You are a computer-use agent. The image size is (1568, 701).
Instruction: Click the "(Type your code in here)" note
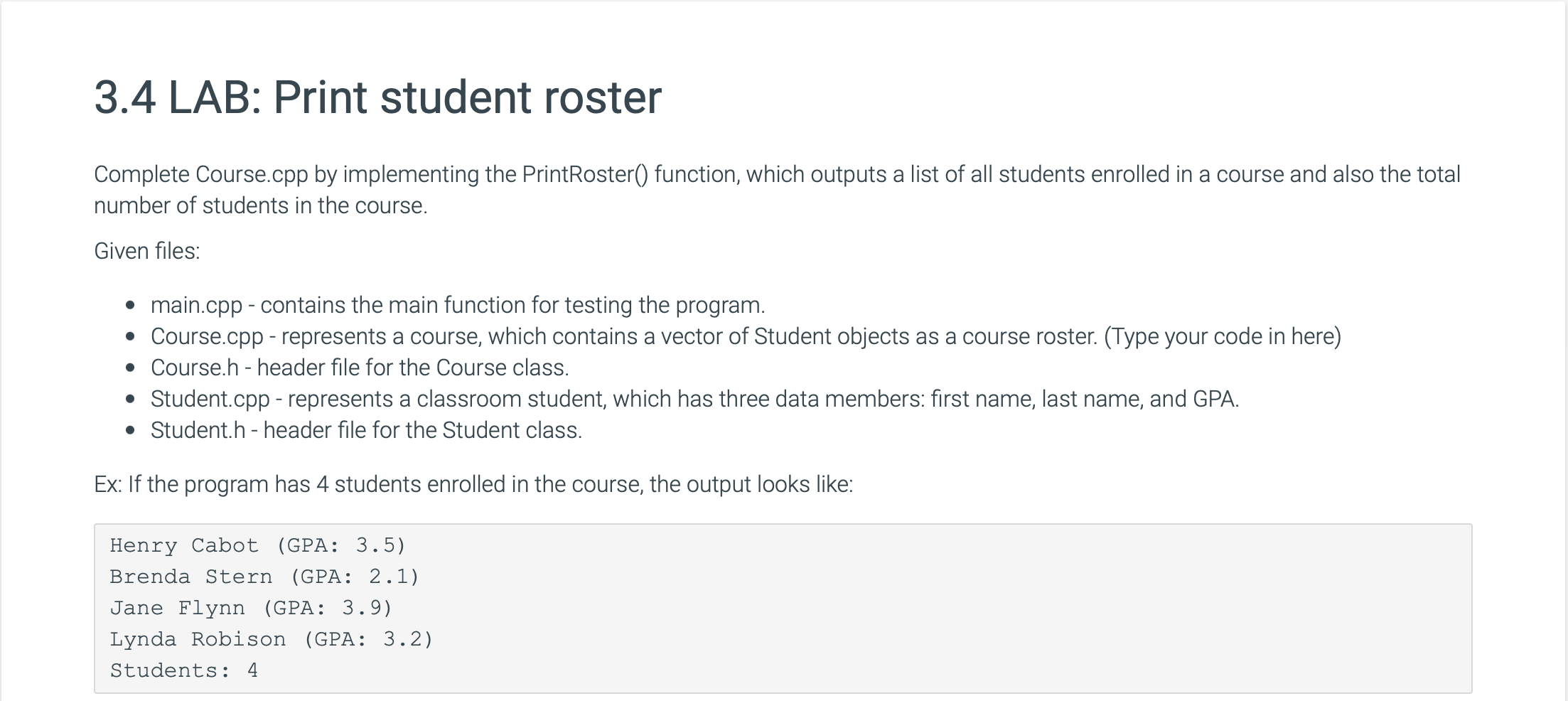(1222, 336)
